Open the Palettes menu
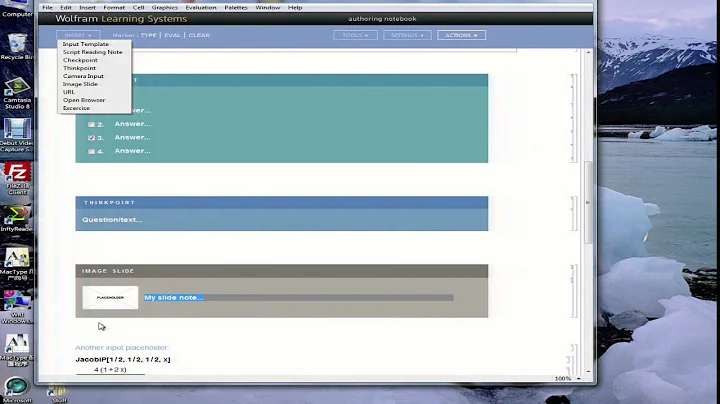 (x=236, y=7)
